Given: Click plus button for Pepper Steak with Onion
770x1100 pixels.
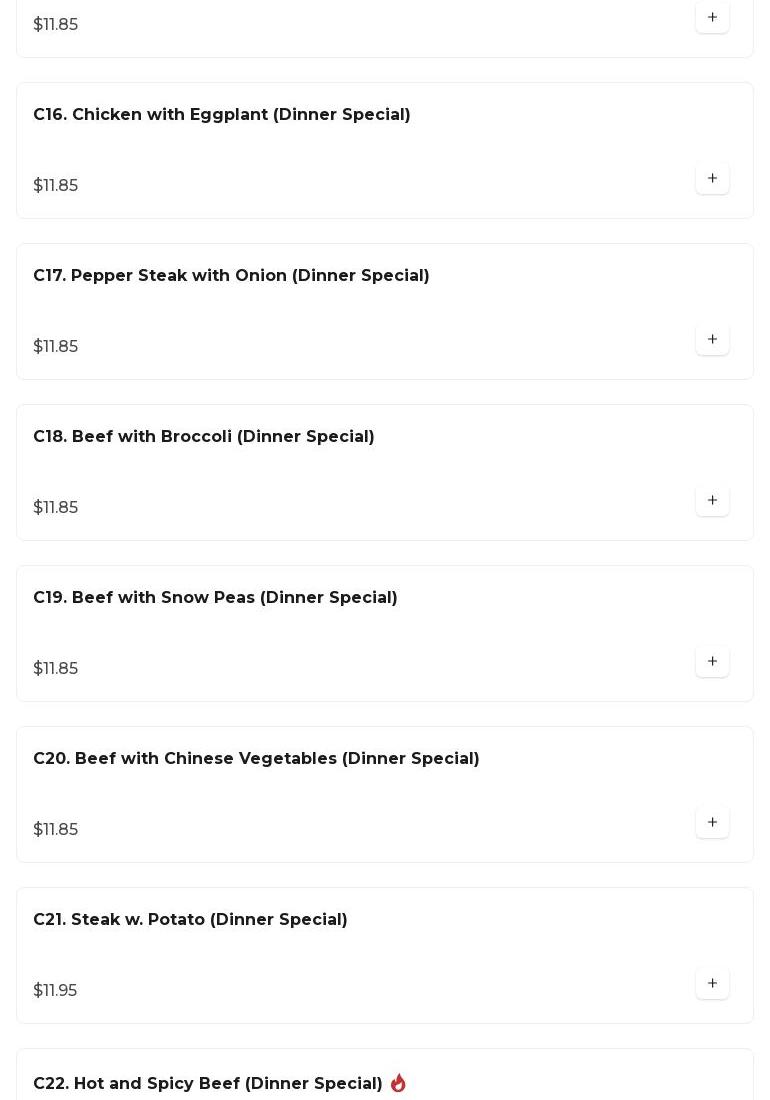Looking at the screenshot, I should 712,340.
